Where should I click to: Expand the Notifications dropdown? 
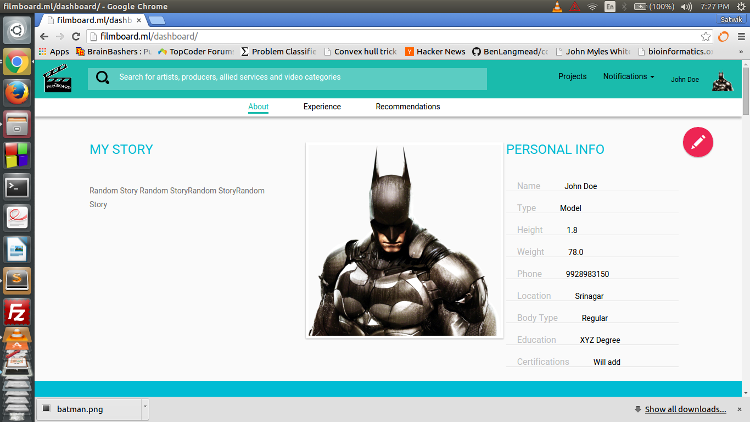coord(629,76)
